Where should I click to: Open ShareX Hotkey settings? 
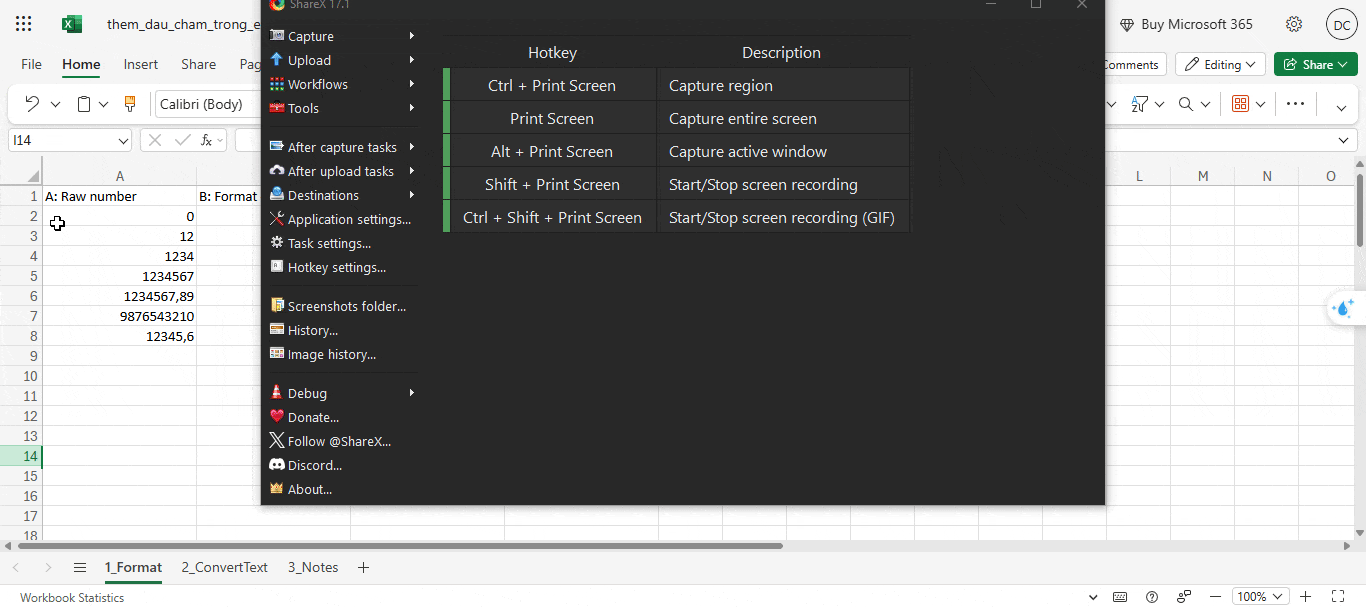click(328, 267)
